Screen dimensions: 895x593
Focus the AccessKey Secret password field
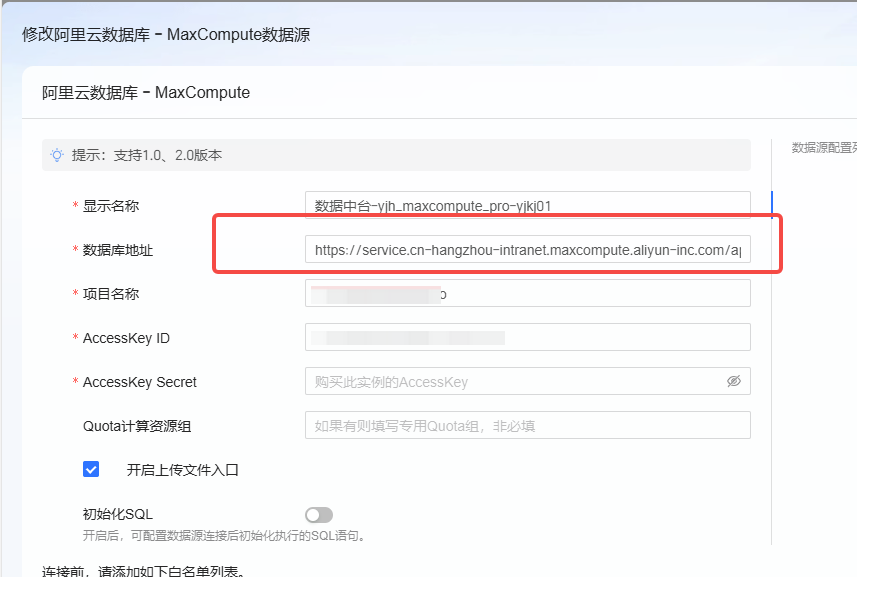coord(510,381)
